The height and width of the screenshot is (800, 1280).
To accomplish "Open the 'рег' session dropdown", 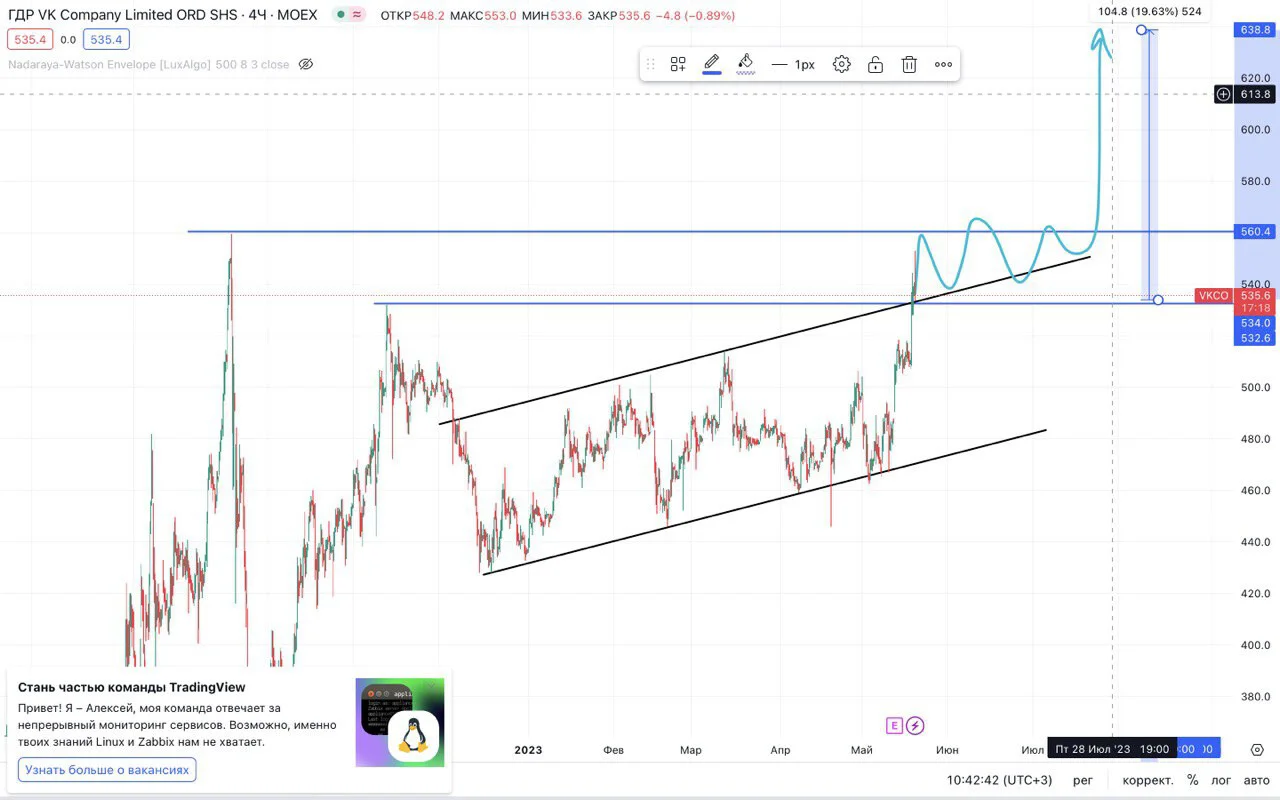I will point(1084,780).
